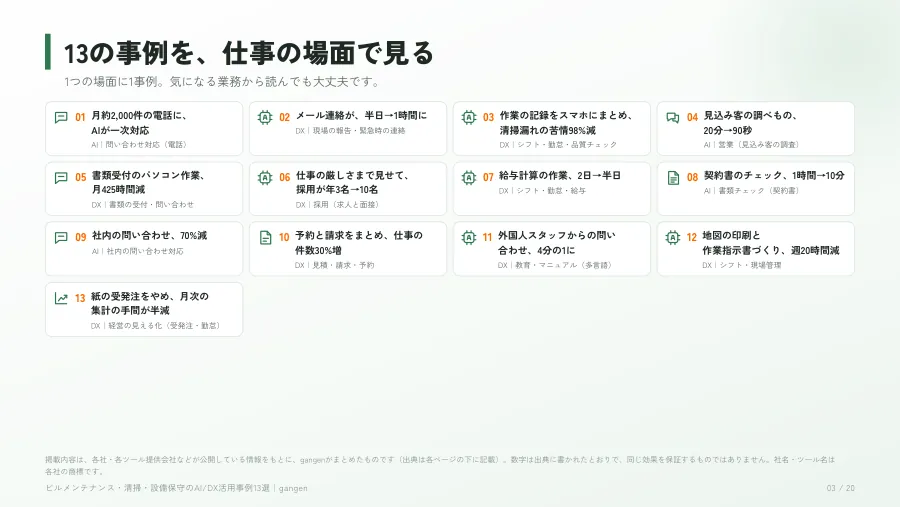Click the document icon on card 08

[x=673, y=178]
